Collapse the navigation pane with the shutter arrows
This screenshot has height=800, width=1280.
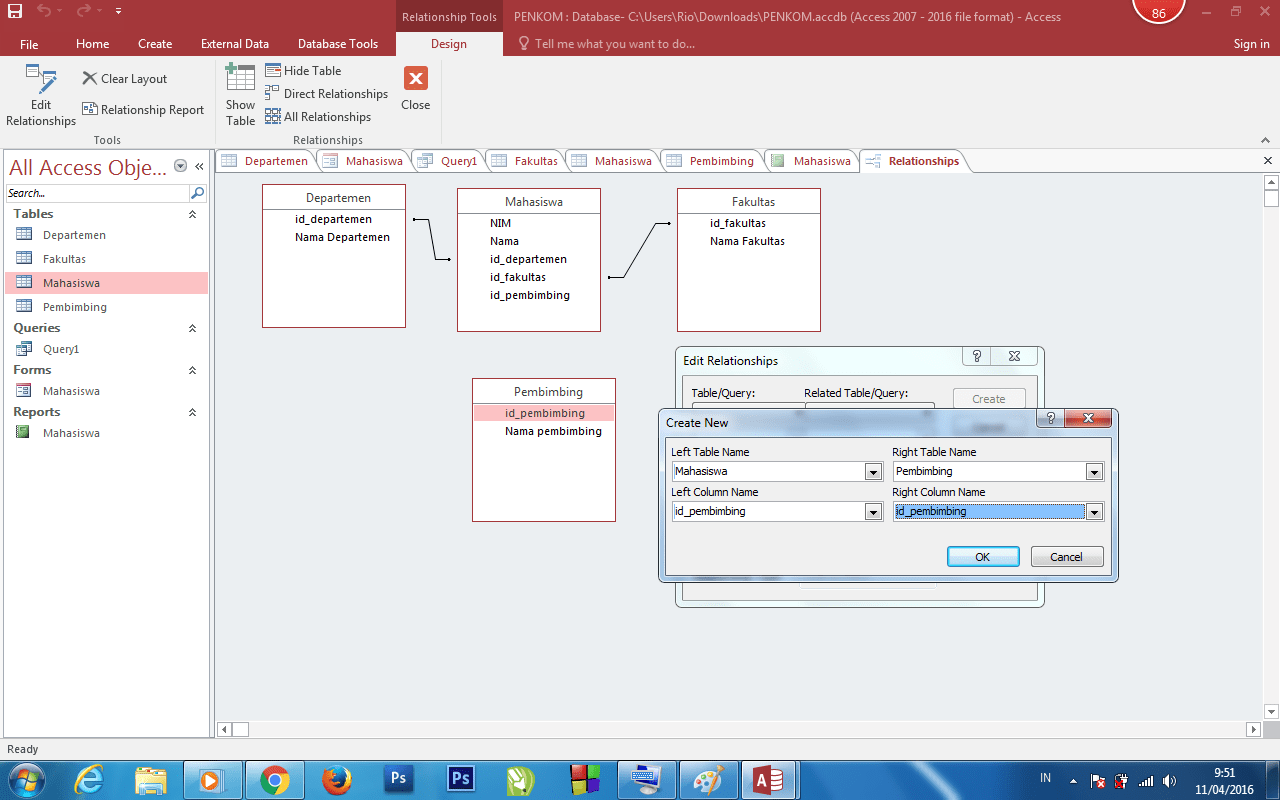tap(199, 167)
